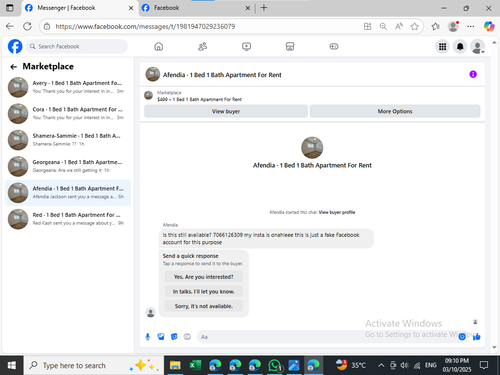Image resolution: width=500 pixels, height=375 pixels.
Task: Open the emoji picker in message box
Action: tap(462, 337)
